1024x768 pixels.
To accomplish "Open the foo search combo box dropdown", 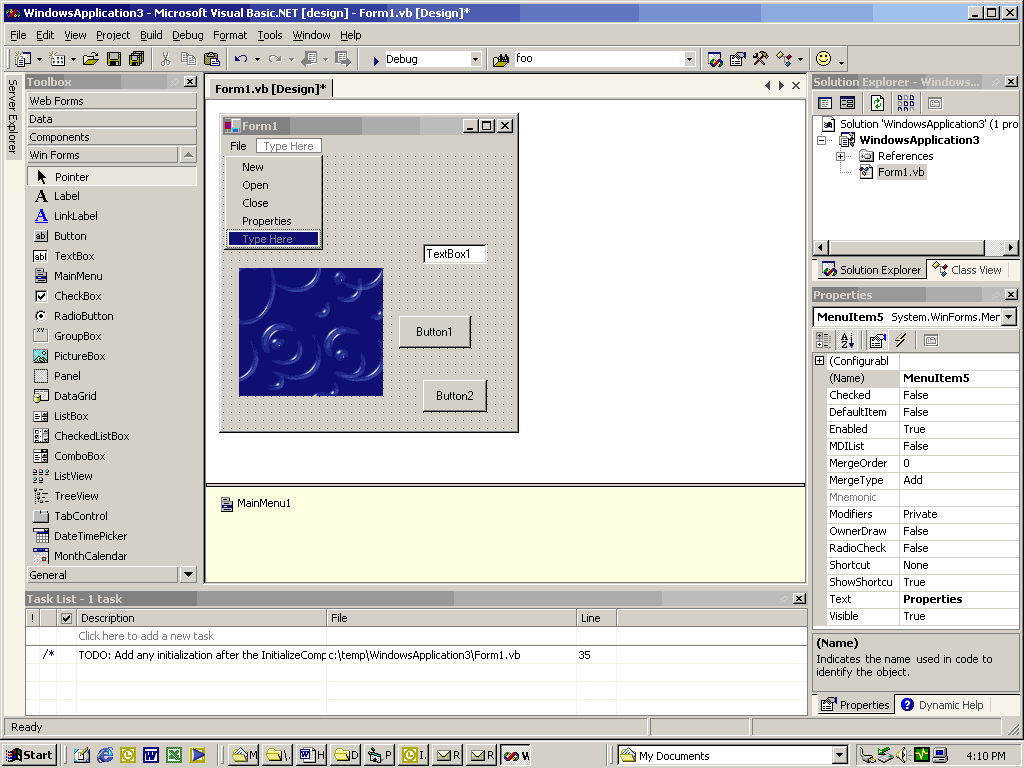I will pos(692,58).
